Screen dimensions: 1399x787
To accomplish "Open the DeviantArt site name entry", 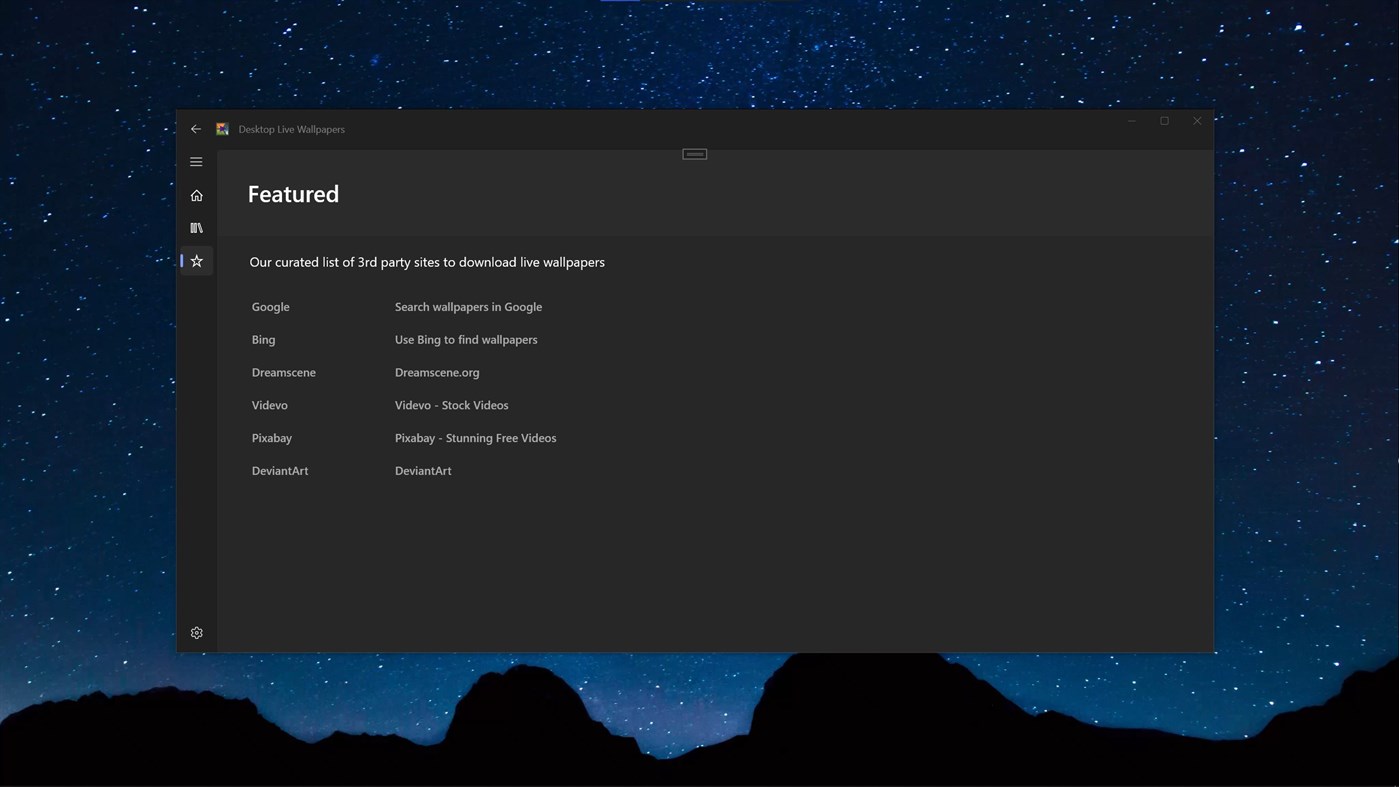I will click(280, 471).
